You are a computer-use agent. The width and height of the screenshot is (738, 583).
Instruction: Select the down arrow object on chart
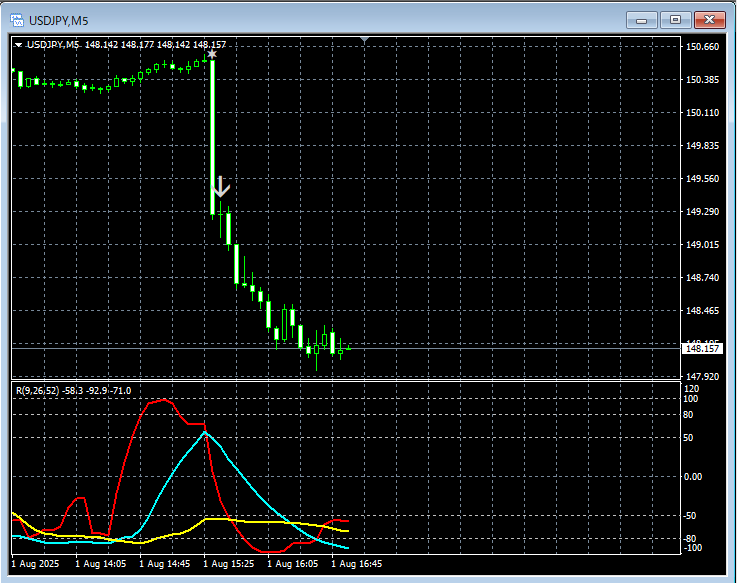click(x=220, y=186)
